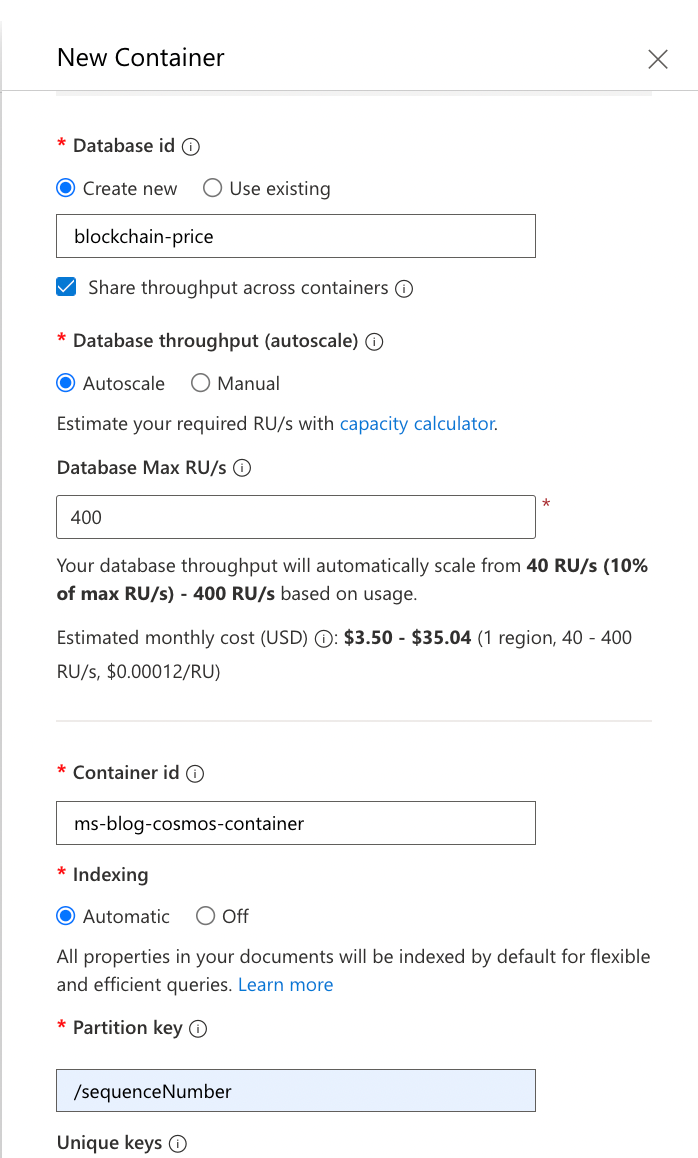This screenshot has width=698, height=1158.
Task: Show info for Database throughput (autoscale)
Action: (x=374, y=342)
